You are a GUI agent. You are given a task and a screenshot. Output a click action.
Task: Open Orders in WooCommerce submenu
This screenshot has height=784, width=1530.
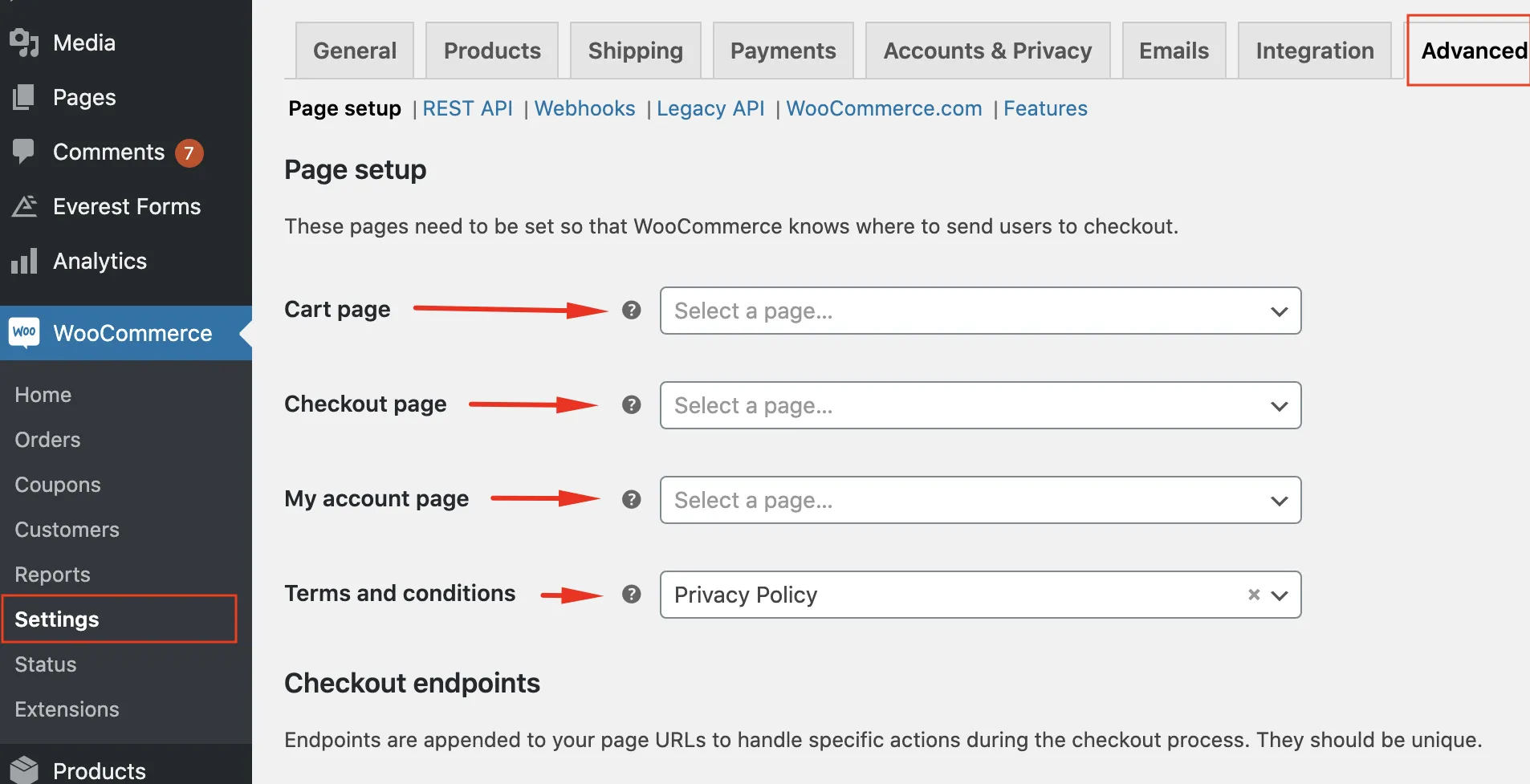point(47,440)
